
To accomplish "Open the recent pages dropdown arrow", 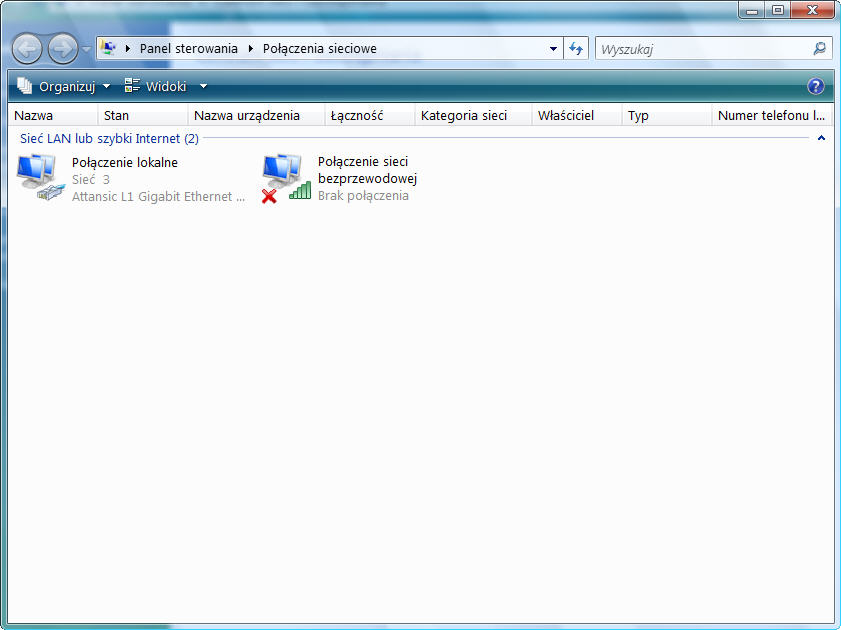I will pyautogui.click(x=86, y=49).
